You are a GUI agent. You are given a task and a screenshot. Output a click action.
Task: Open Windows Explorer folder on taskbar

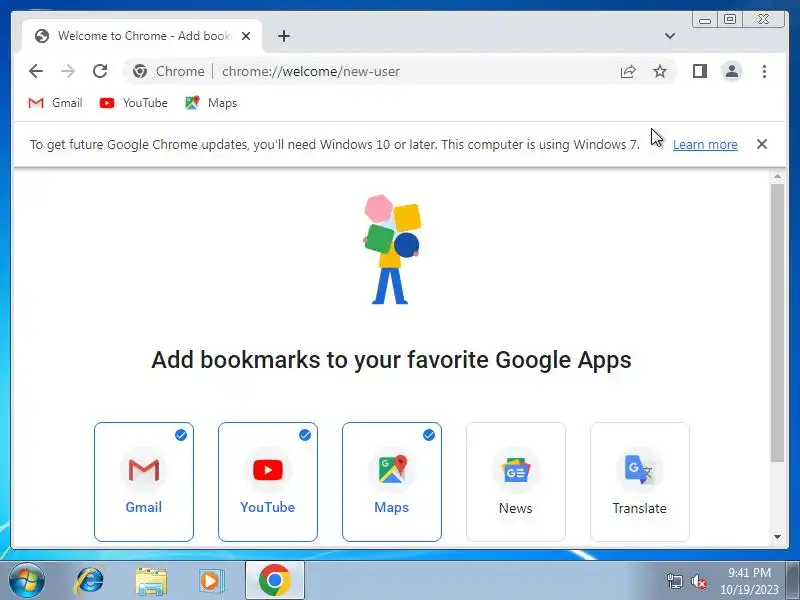click(x=151, y=581)
